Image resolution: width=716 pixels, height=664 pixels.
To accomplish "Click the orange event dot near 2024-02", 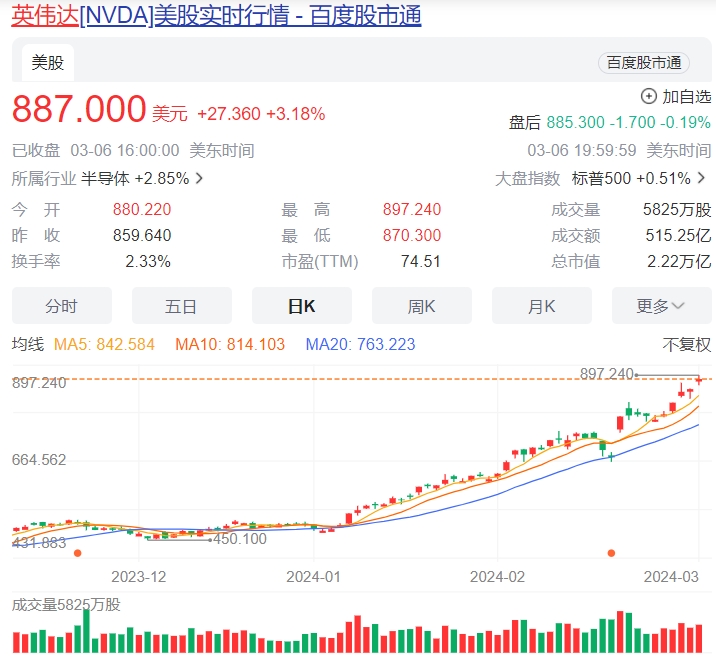I will (x=611, y=553).
